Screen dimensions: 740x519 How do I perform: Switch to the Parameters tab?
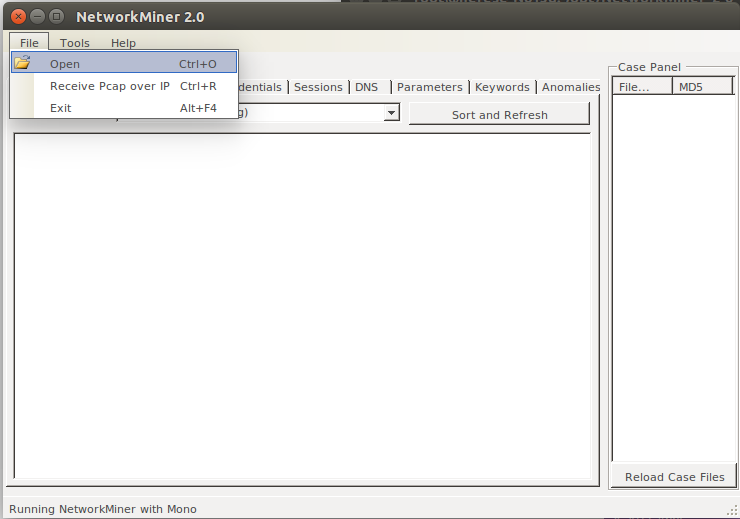[x=429, y=87]
